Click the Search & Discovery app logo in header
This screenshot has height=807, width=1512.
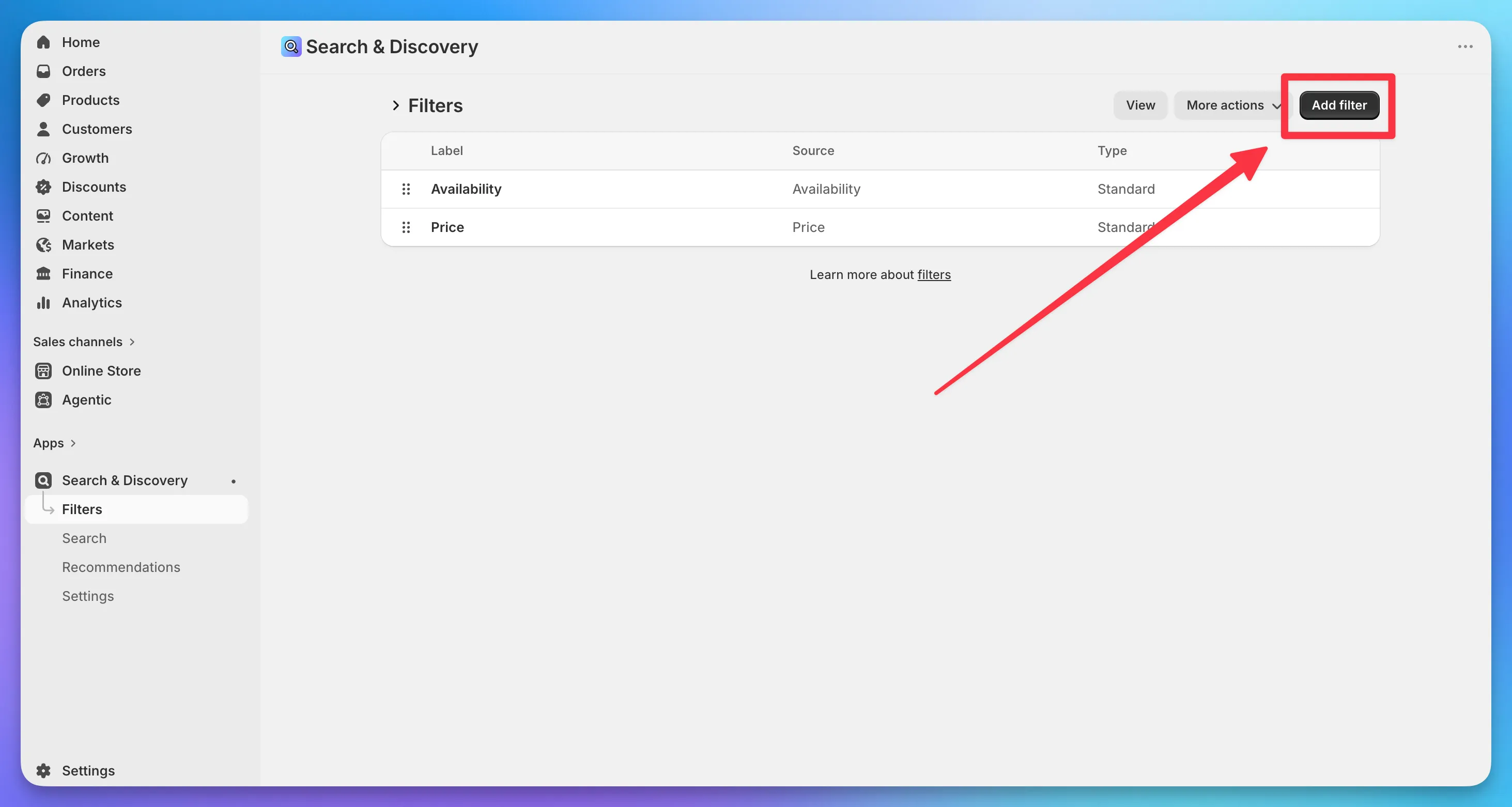(291, 46)
